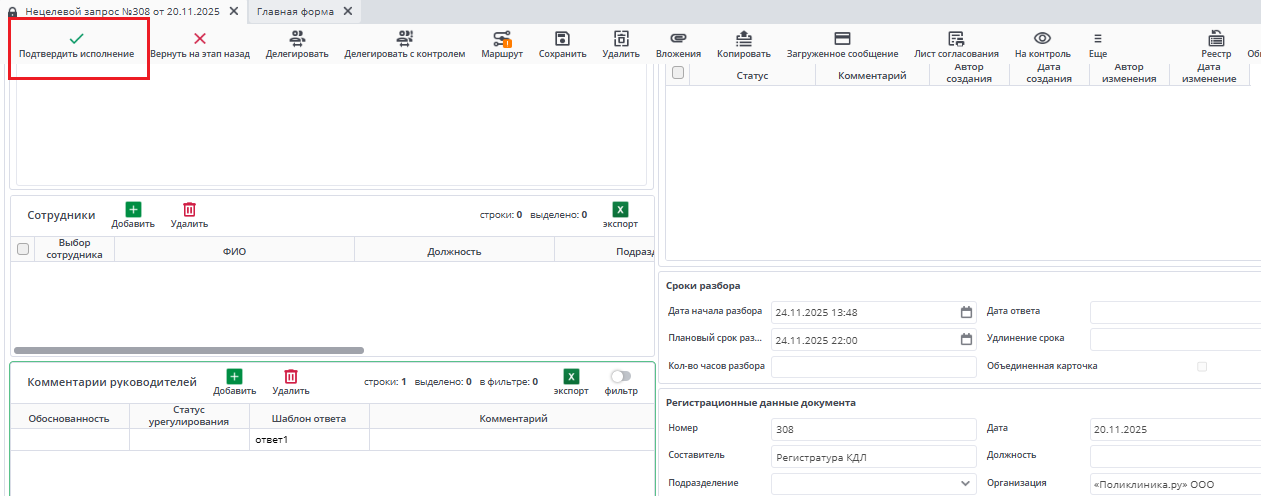This screenshot has height=496, width=1261.
Task: Select the ответ1 cell
Action: (309, 440)
